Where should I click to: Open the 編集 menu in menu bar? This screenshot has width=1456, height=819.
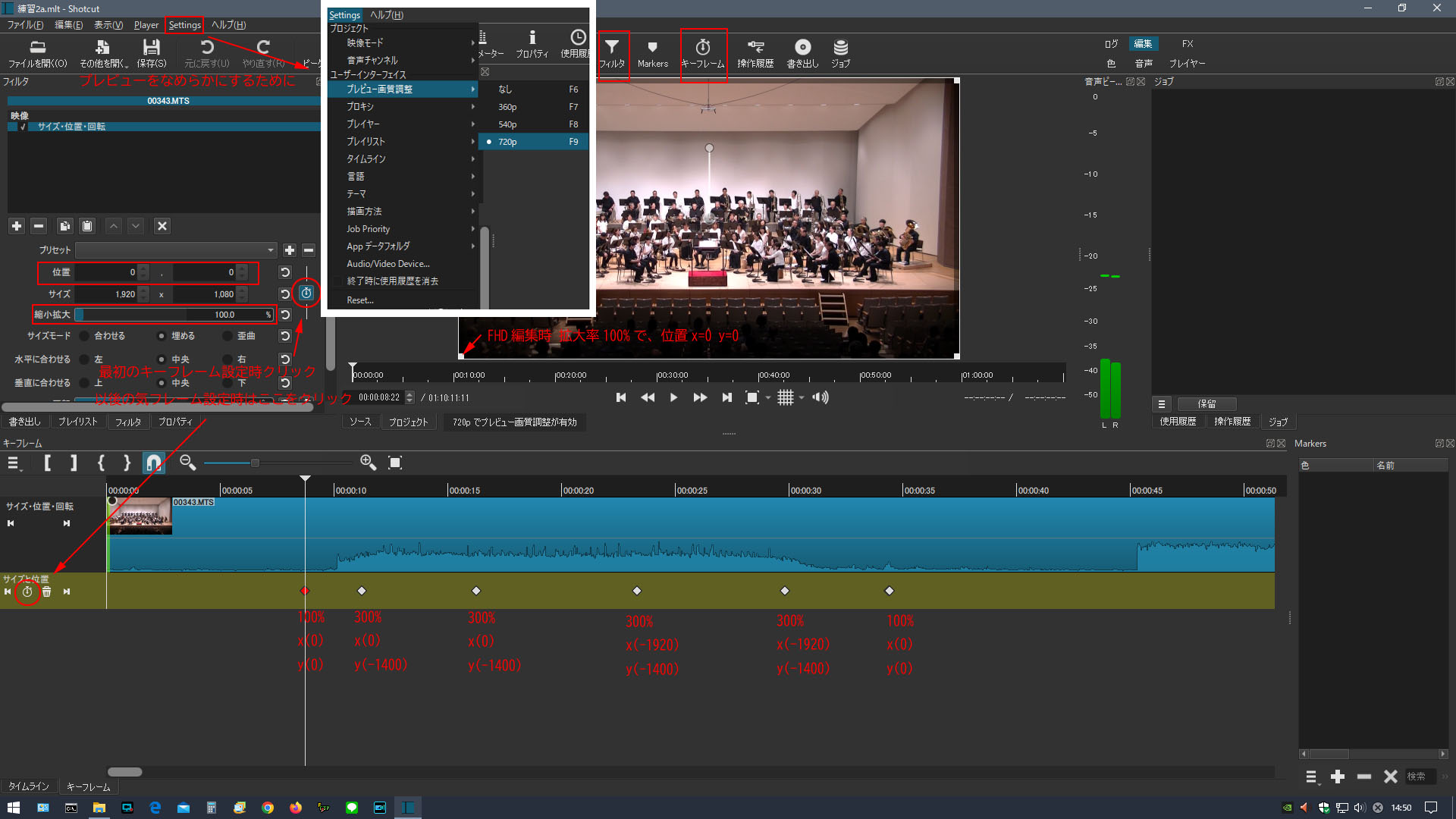(69, 25)
